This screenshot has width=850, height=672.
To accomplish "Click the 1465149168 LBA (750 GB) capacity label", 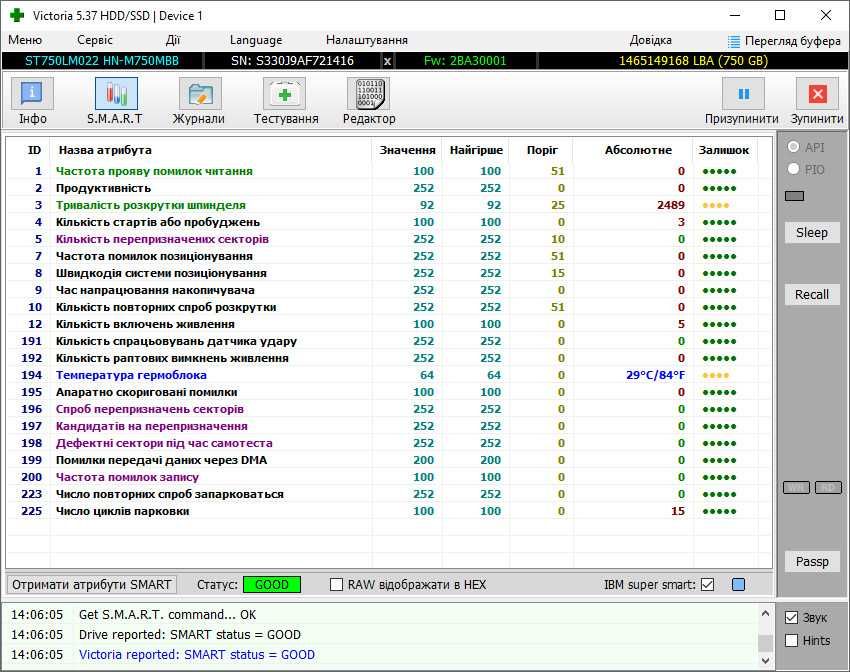I will tap(693, 61).
